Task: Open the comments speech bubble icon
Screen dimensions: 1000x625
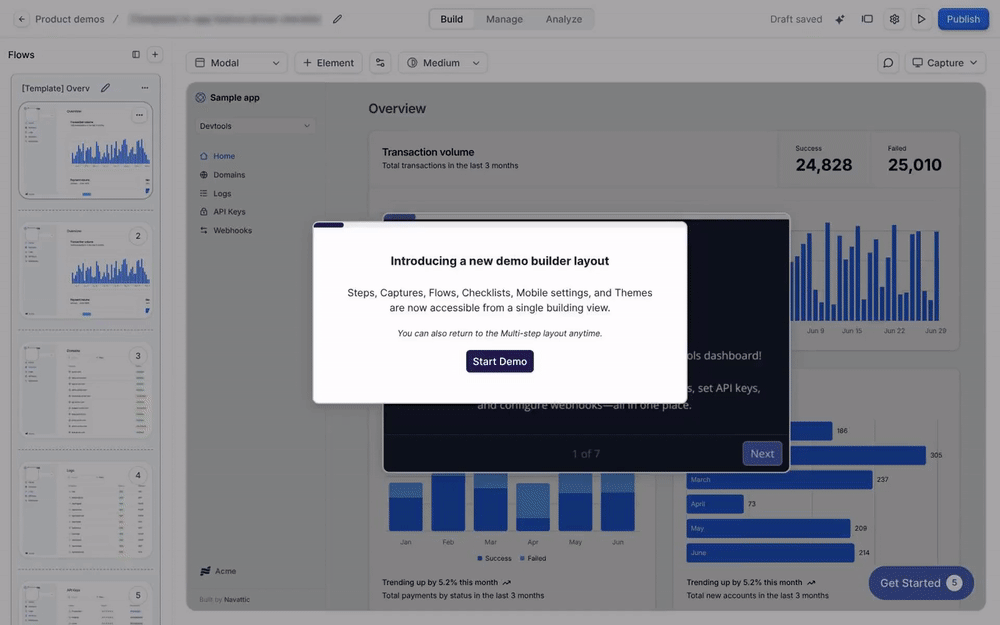Action: coord(888,63)
